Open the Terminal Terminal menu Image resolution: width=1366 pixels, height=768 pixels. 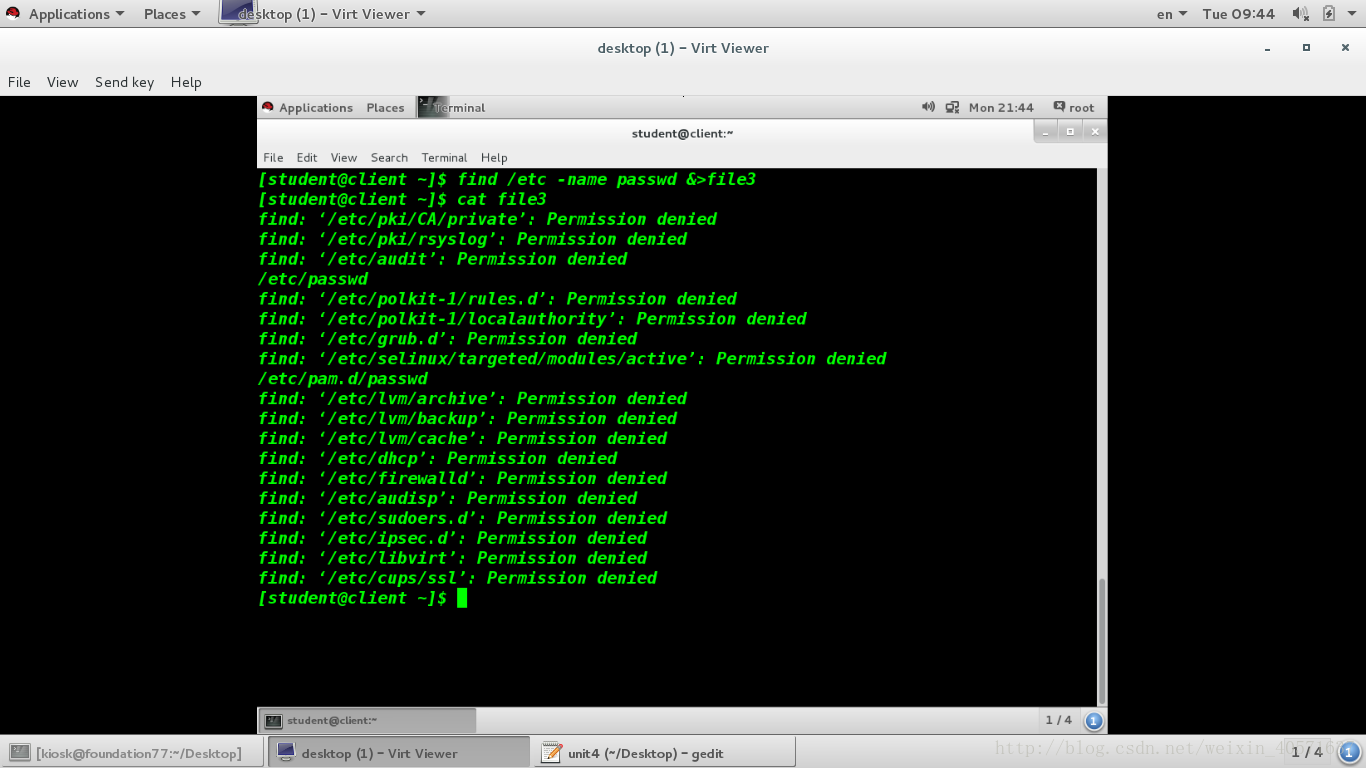[444, 157]
